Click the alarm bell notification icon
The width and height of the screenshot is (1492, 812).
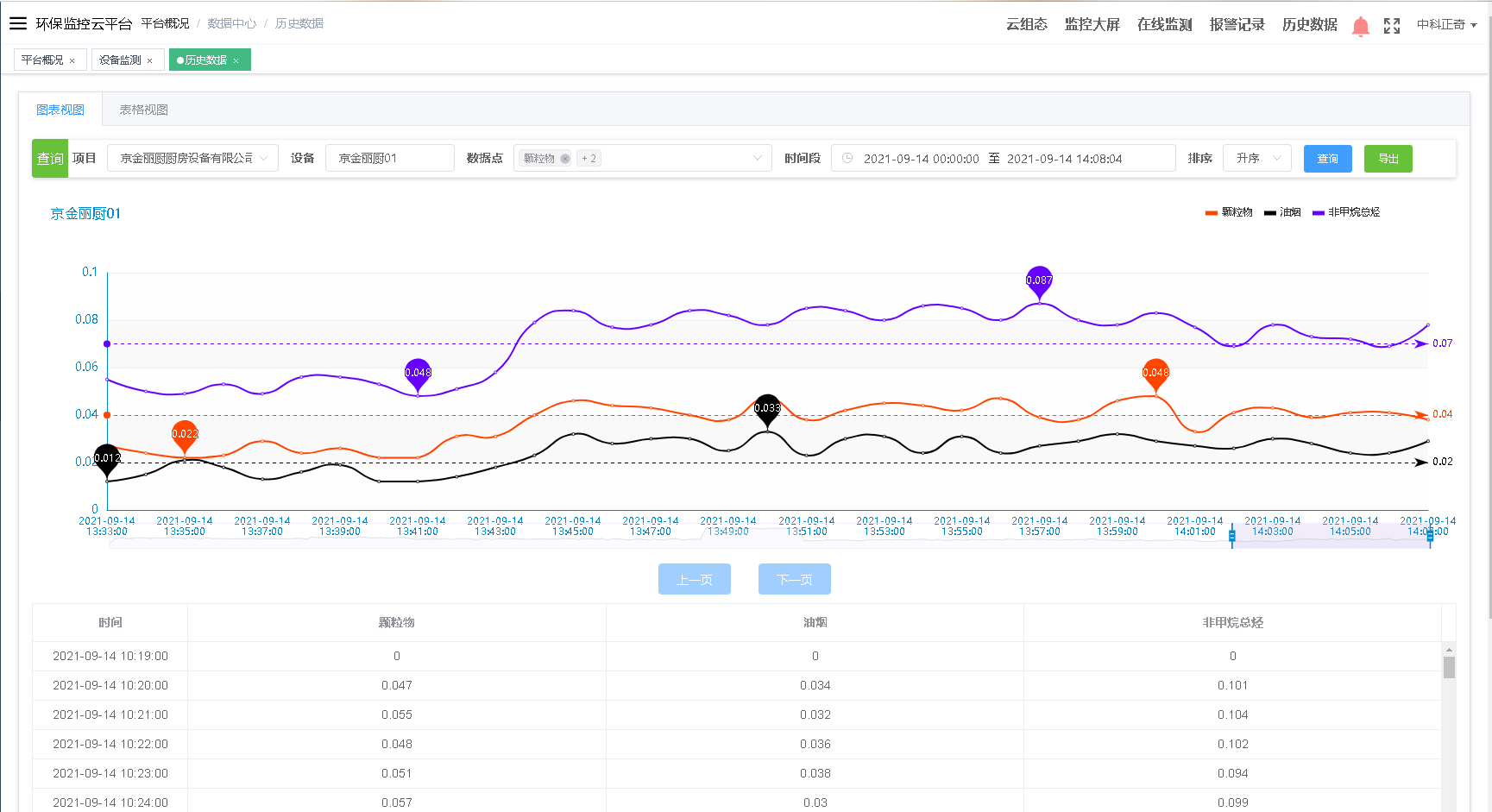pyautogui.click(x=1361, y=26)
